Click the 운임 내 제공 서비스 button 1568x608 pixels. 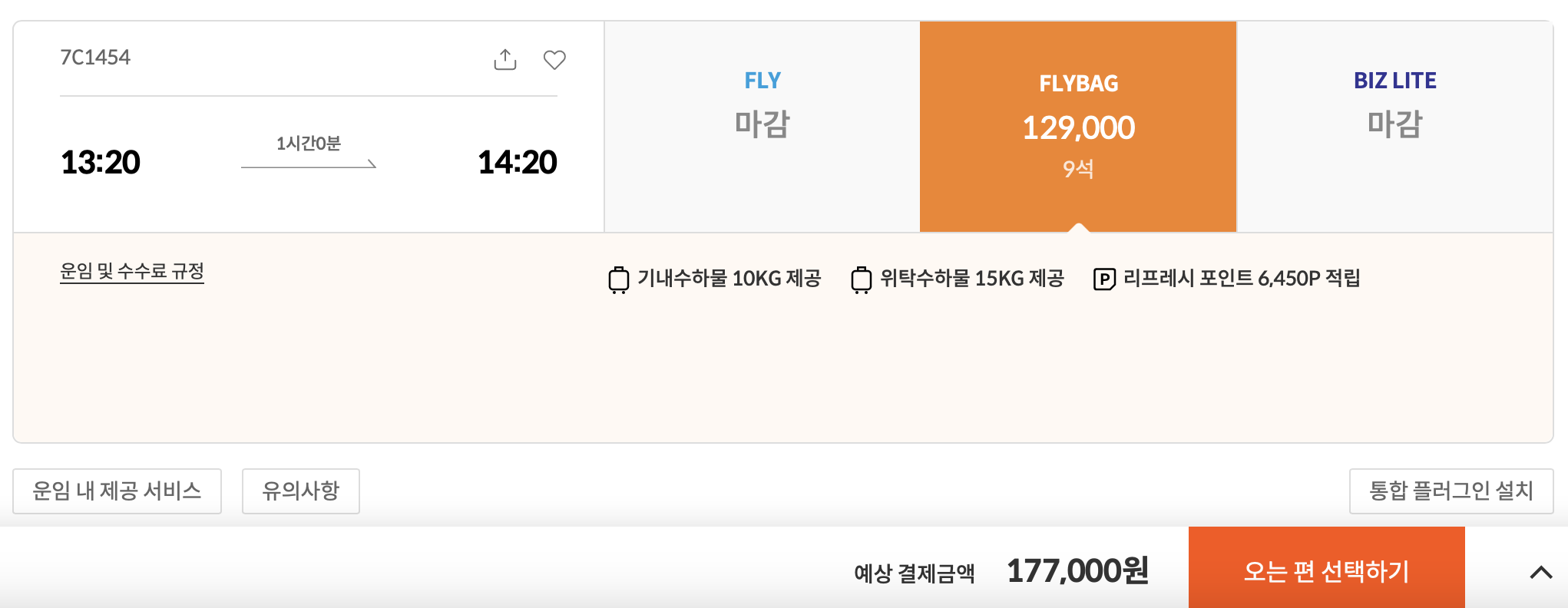pos(117,490)
